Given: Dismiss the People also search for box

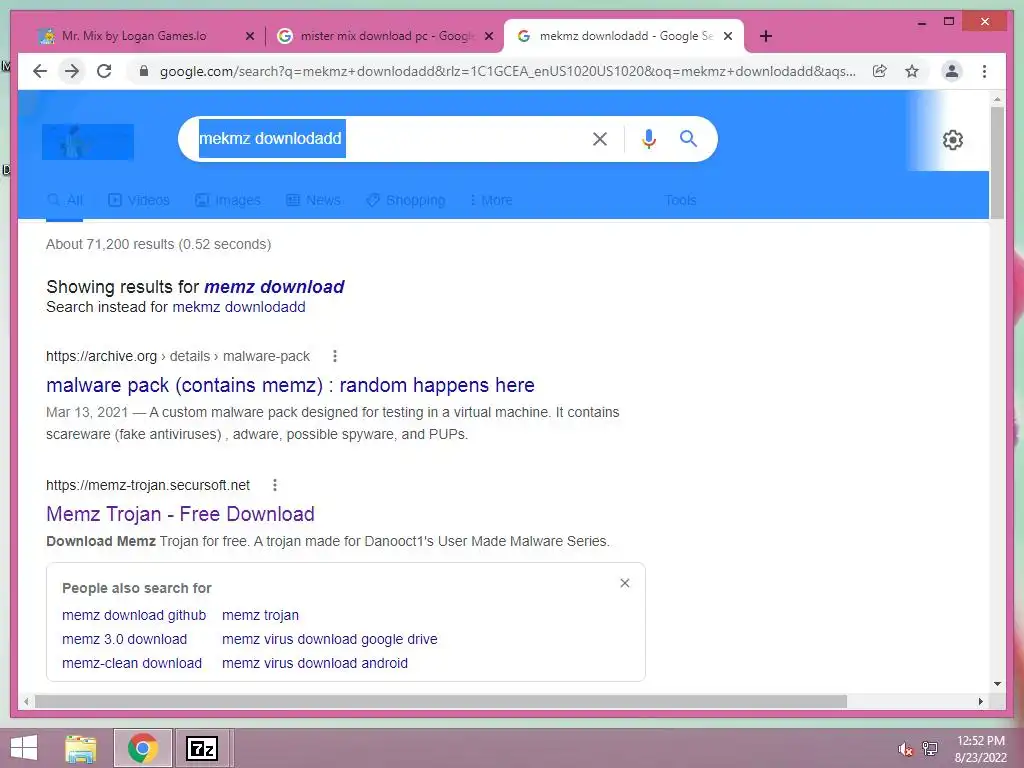Looking at the screenshot, I should coord(625,583).
